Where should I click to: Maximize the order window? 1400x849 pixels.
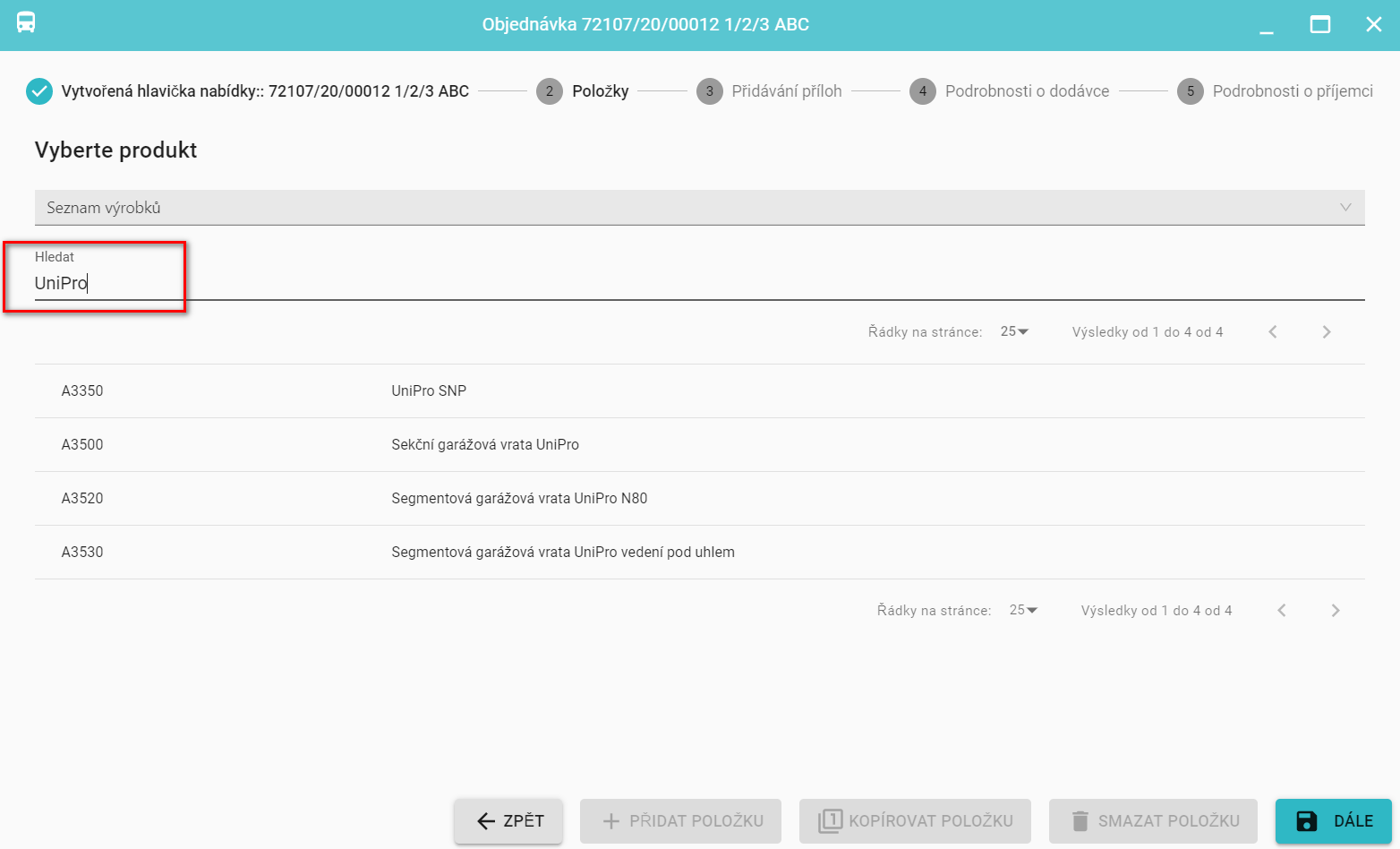(x=1320, y=25)
